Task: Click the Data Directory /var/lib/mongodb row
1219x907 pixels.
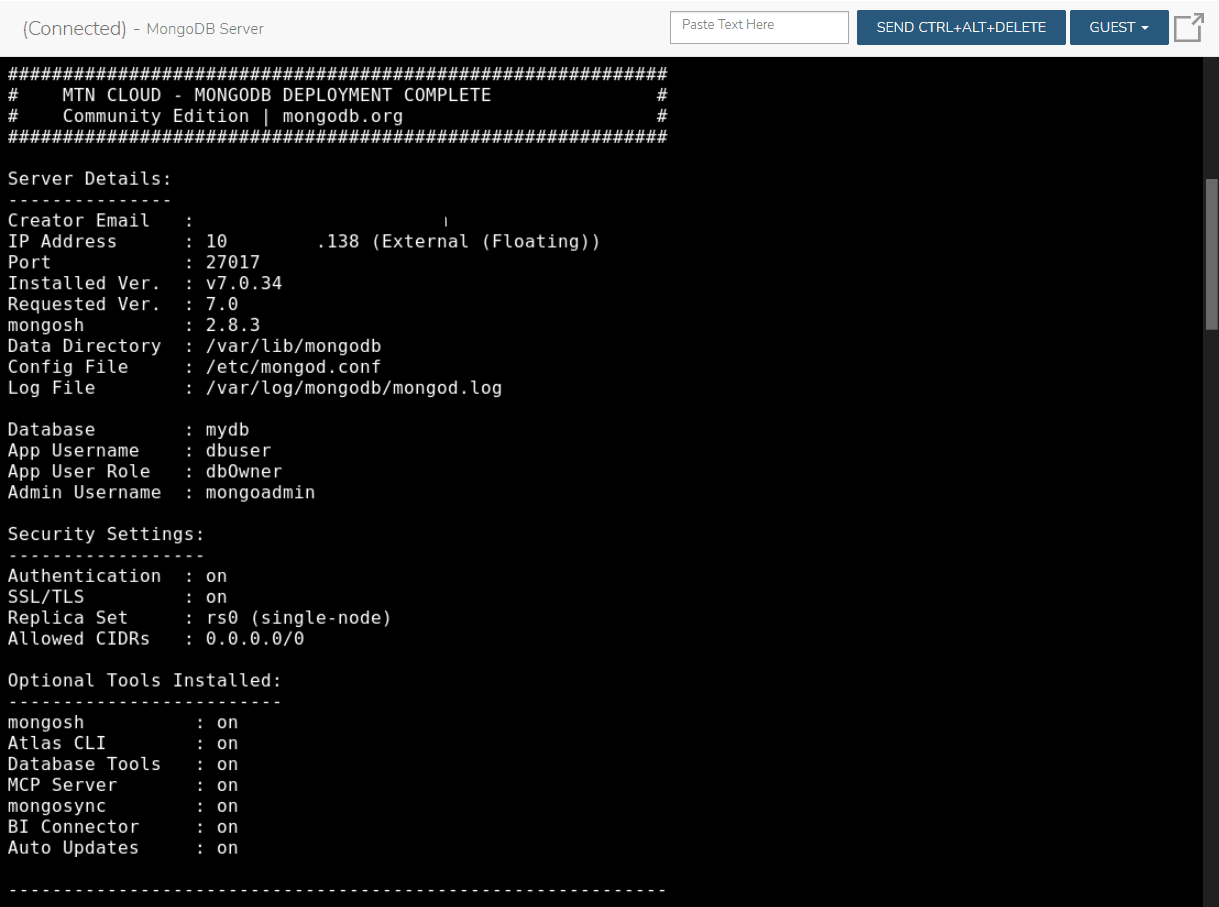Action: 195,347
